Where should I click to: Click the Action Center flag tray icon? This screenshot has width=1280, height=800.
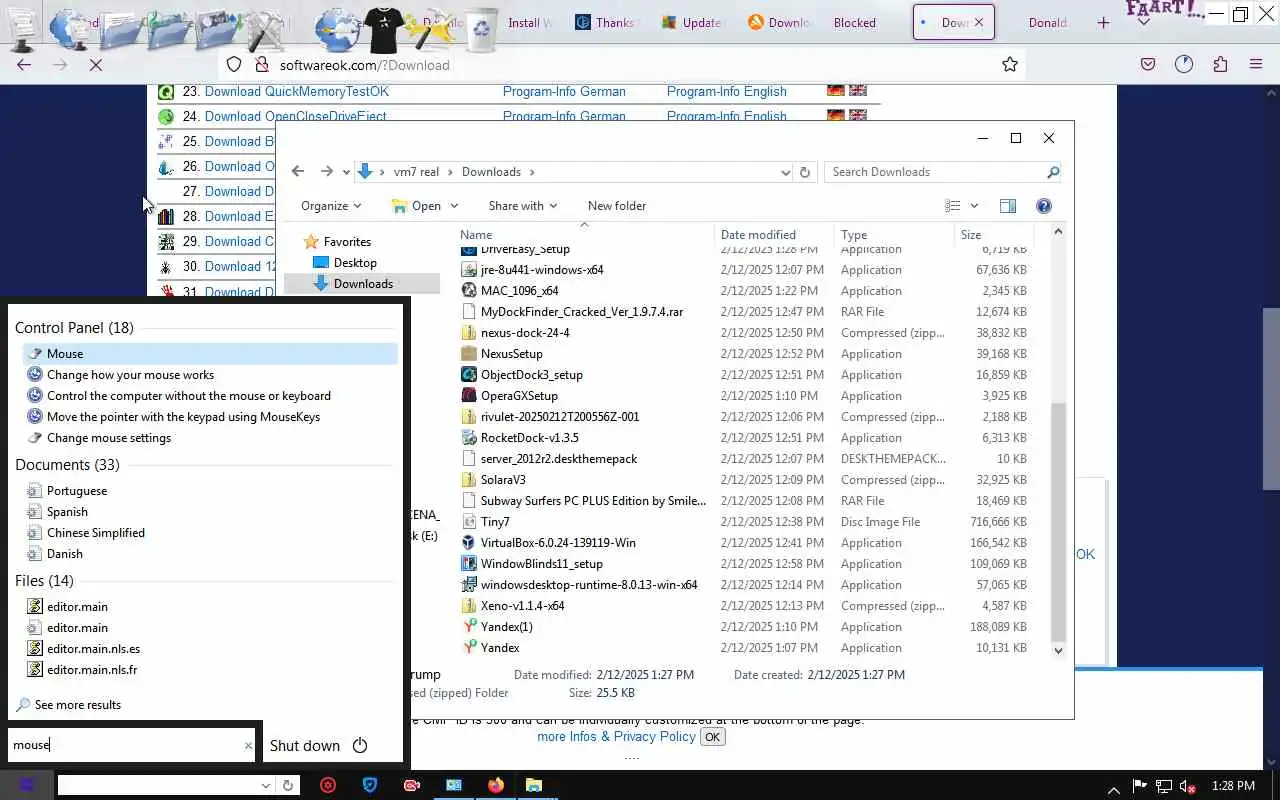click(1139, 786)
